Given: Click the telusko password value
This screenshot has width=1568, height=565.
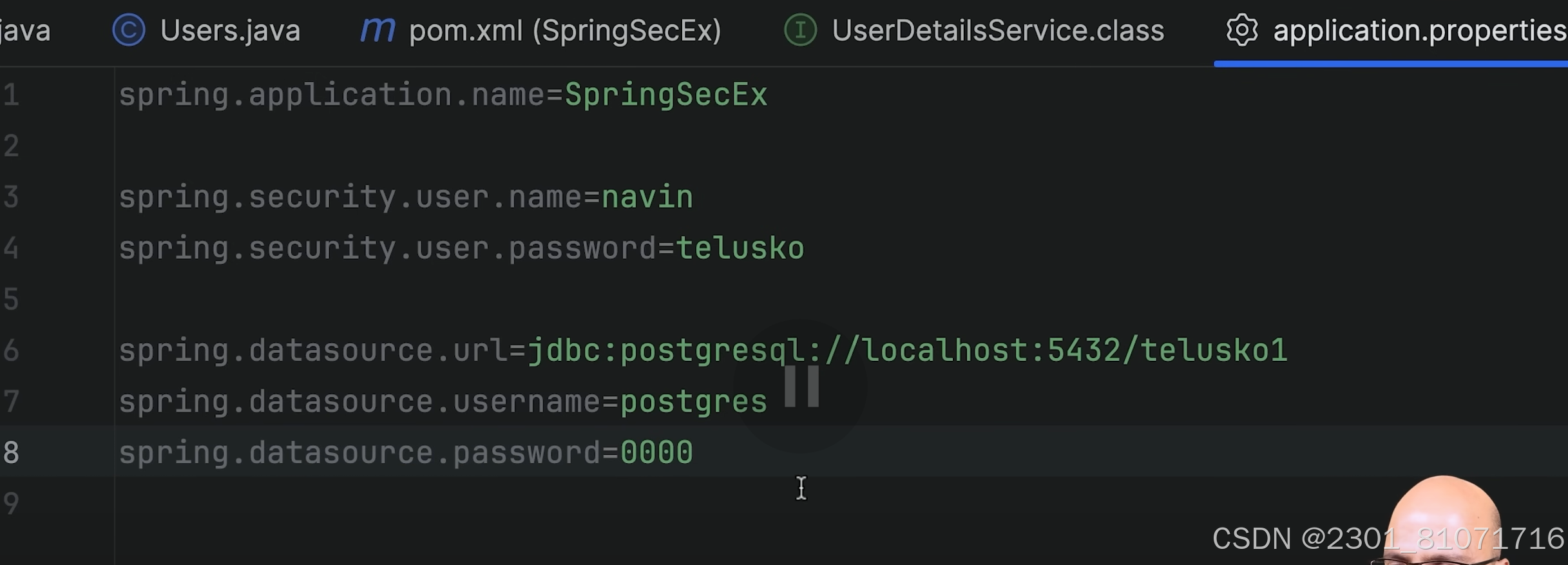Looking at the screenshot, I should pos(741,247).
